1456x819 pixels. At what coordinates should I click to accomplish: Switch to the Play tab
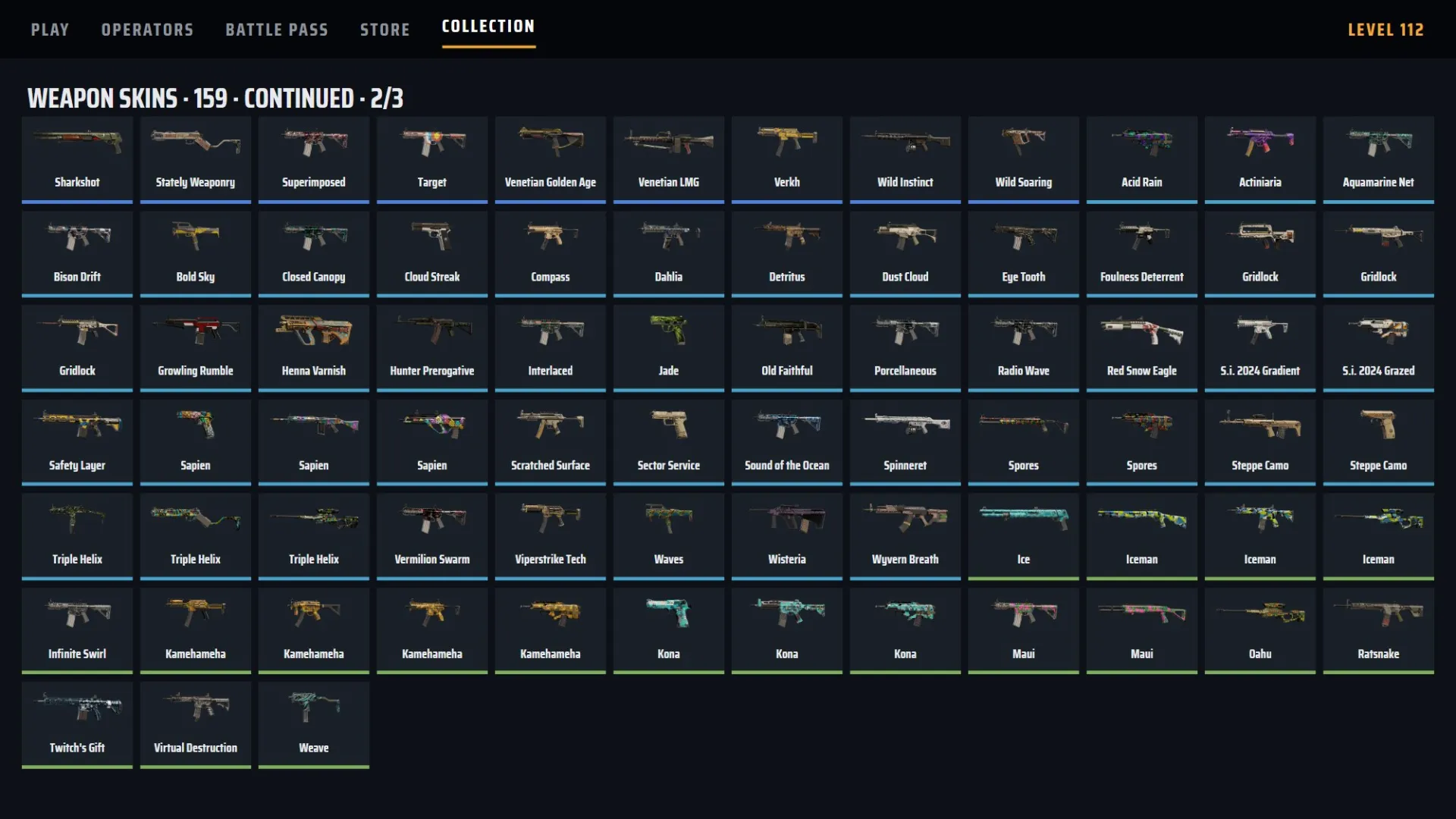click(50, 30)
